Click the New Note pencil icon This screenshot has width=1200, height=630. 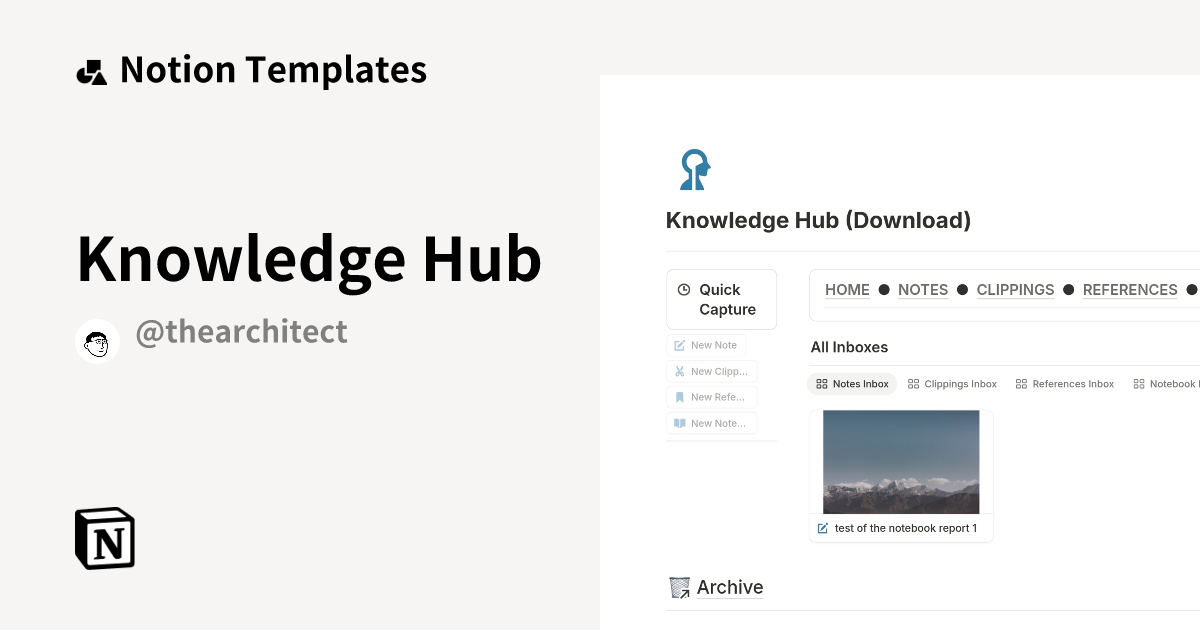tap(678, 345)
